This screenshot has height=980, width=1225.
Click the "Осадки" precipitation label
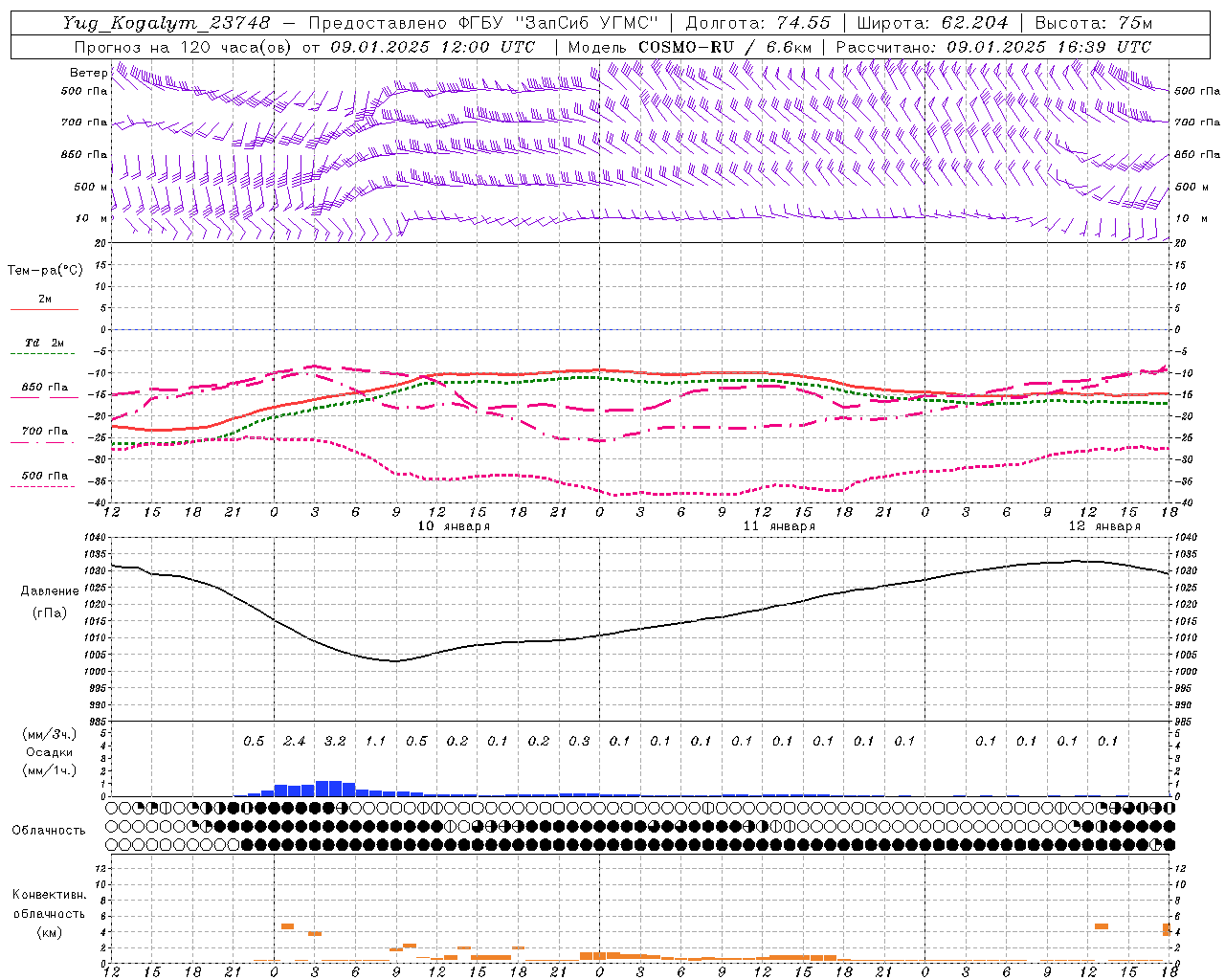50,752
